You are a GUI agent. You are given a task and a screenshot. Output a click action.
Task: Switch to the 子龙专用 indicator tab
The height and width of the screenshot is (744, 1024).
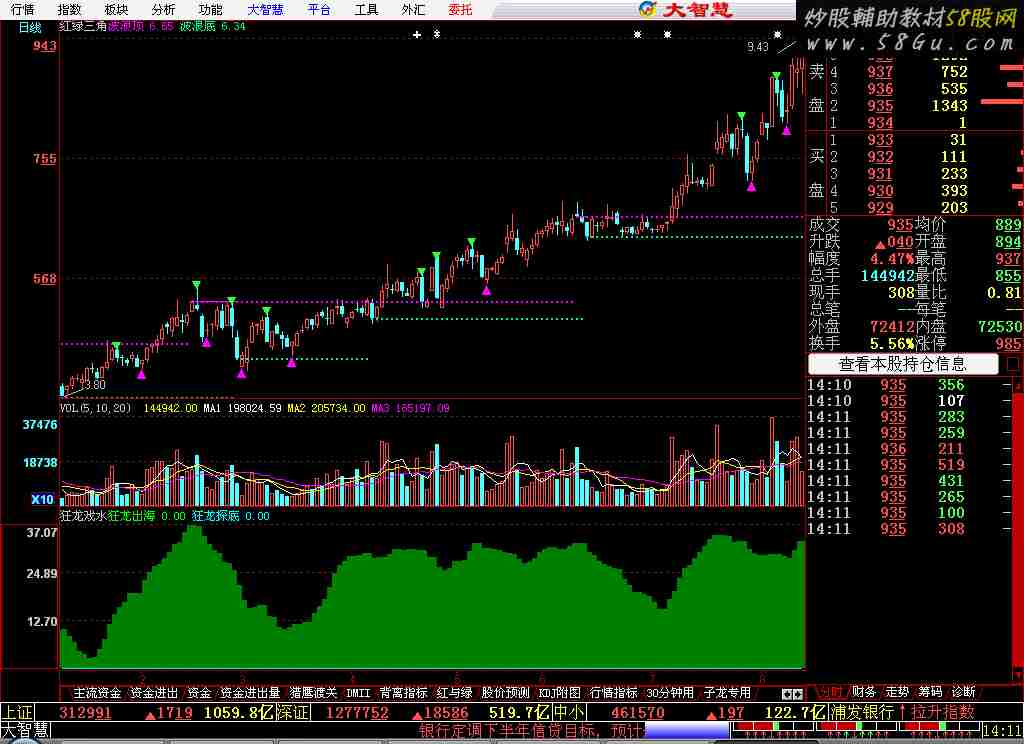(x=727, y=692)
